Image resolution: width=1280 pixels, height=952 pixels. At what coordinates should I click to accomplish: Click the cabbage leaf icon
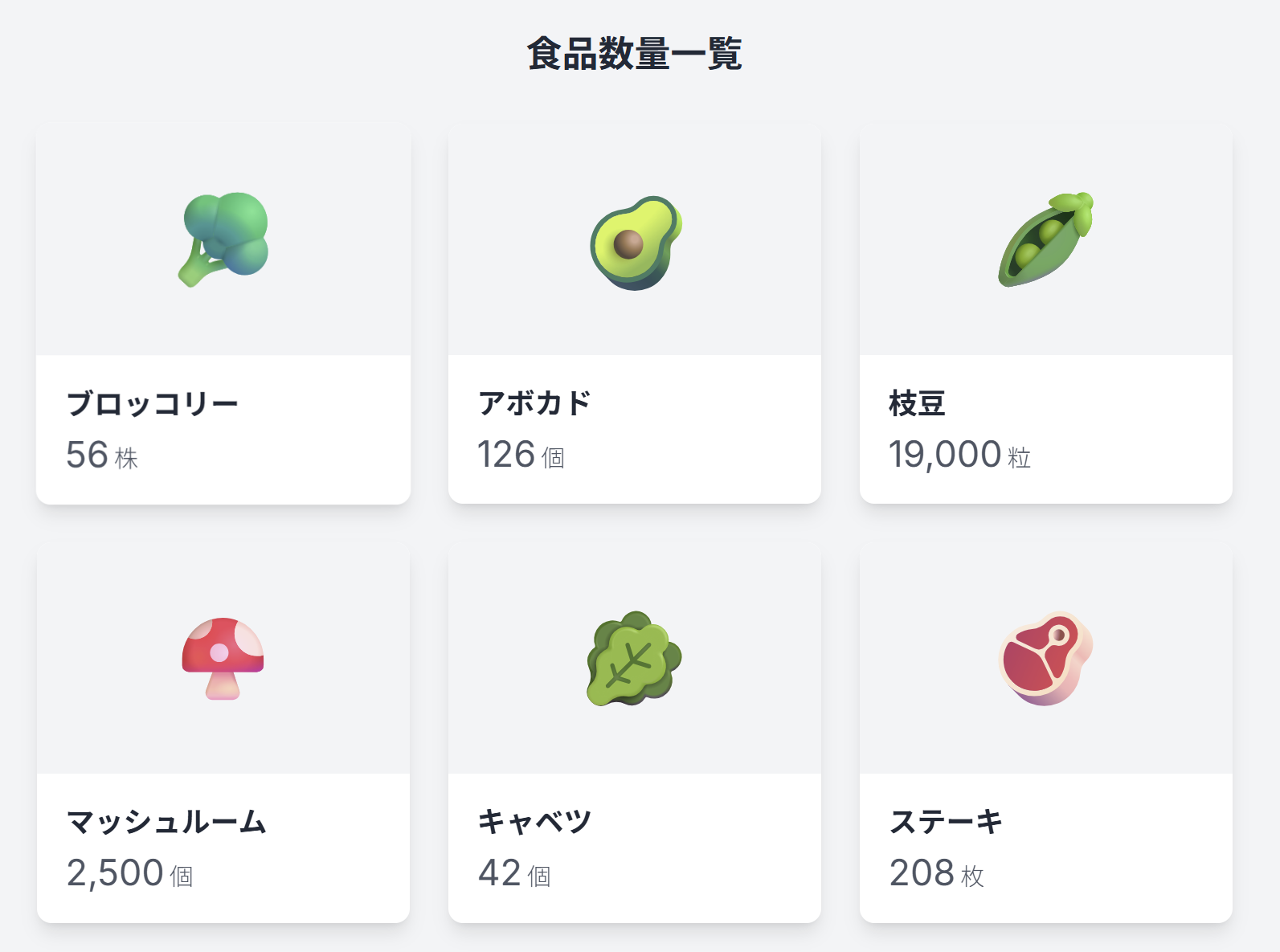635,659
